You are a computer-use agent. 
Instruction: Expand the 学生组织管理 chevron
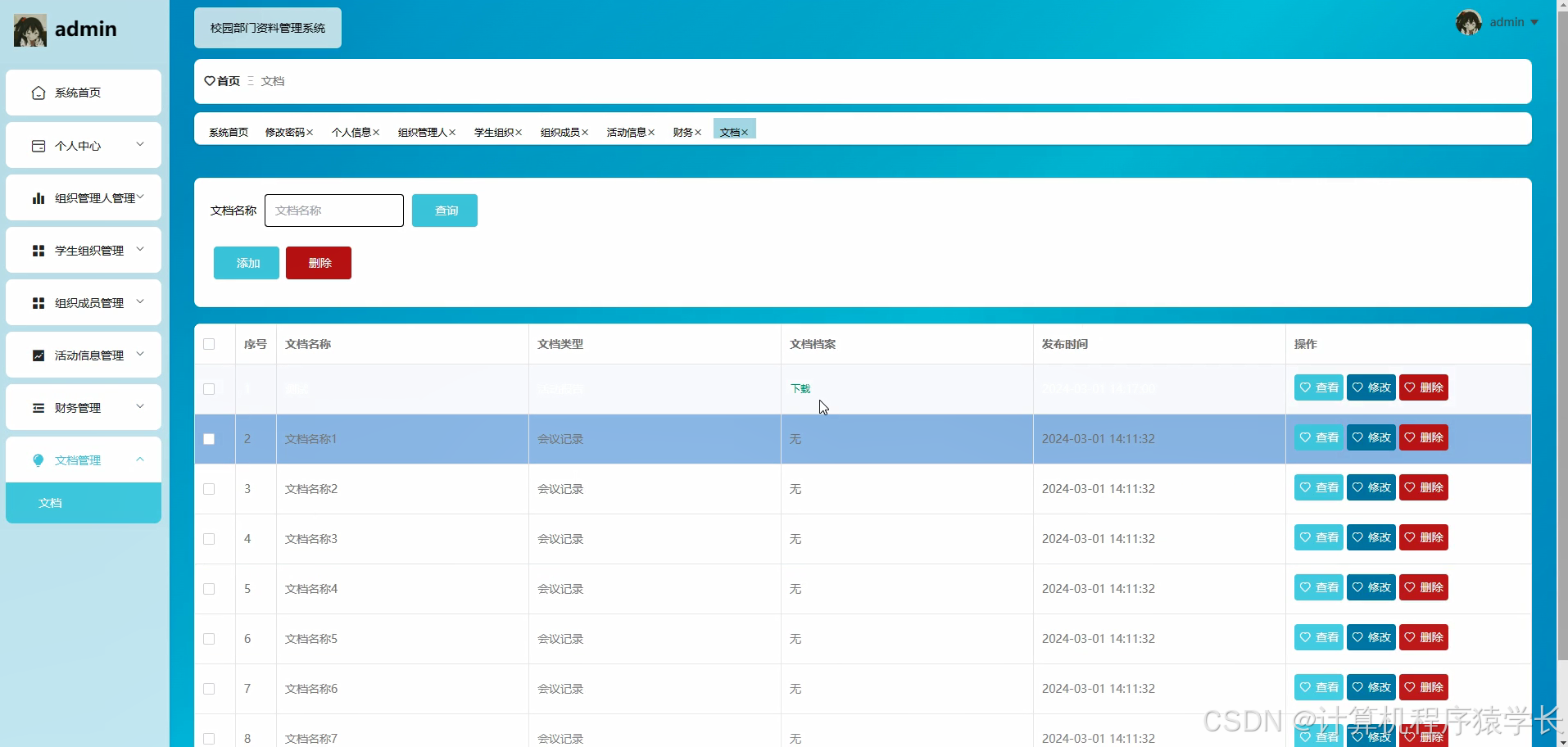pyautogui.click(x=140, y=249)
